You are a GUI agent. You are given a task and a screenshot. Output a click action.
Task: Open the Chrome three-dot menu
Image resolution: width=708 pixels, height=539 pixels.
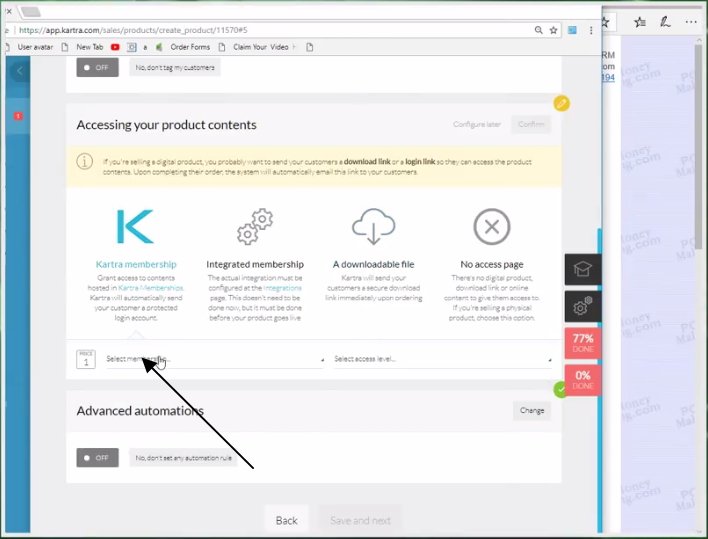[591, 30]
